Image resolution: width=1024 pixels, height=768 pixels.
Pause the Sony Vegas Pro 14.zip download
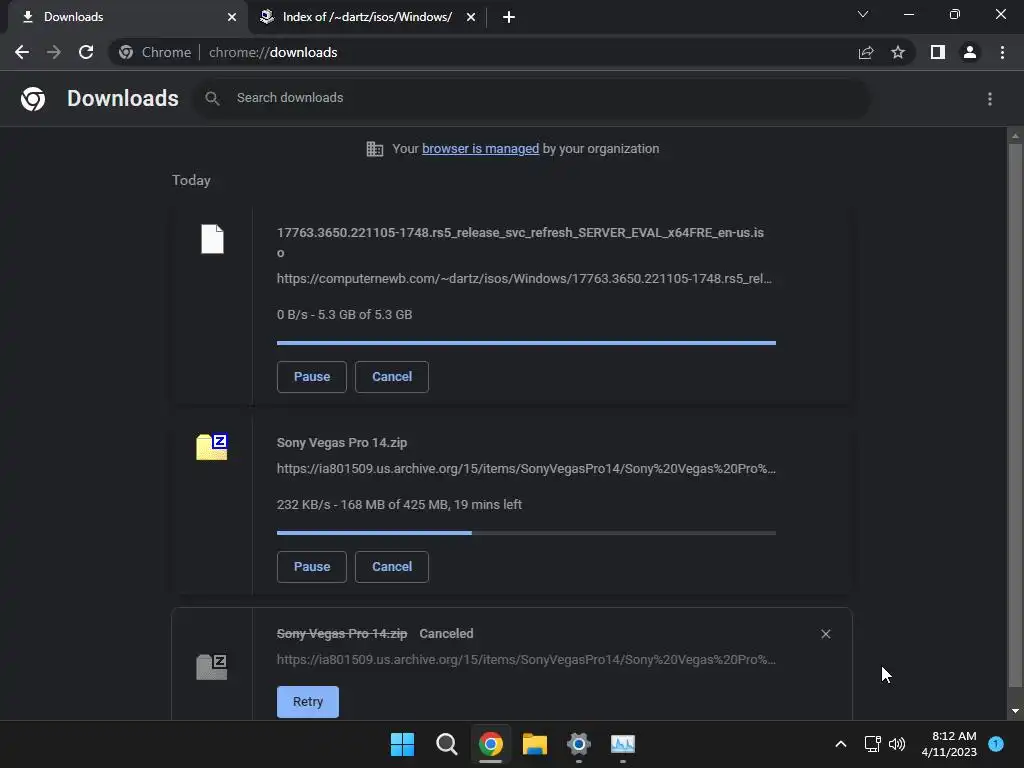pyautogui.click(x=312, y=567)
